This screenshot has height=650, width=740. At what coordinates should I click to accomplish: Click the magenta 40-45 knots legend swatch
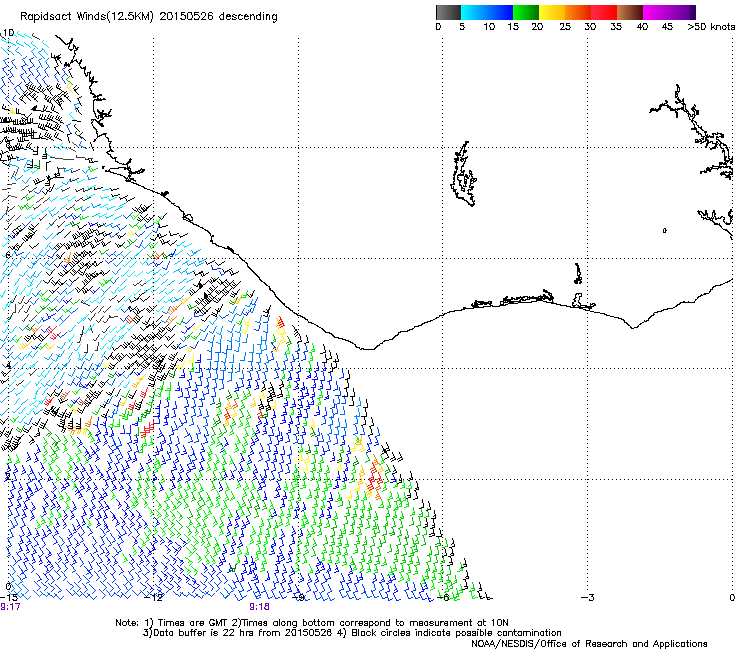[x=656, y=12]
